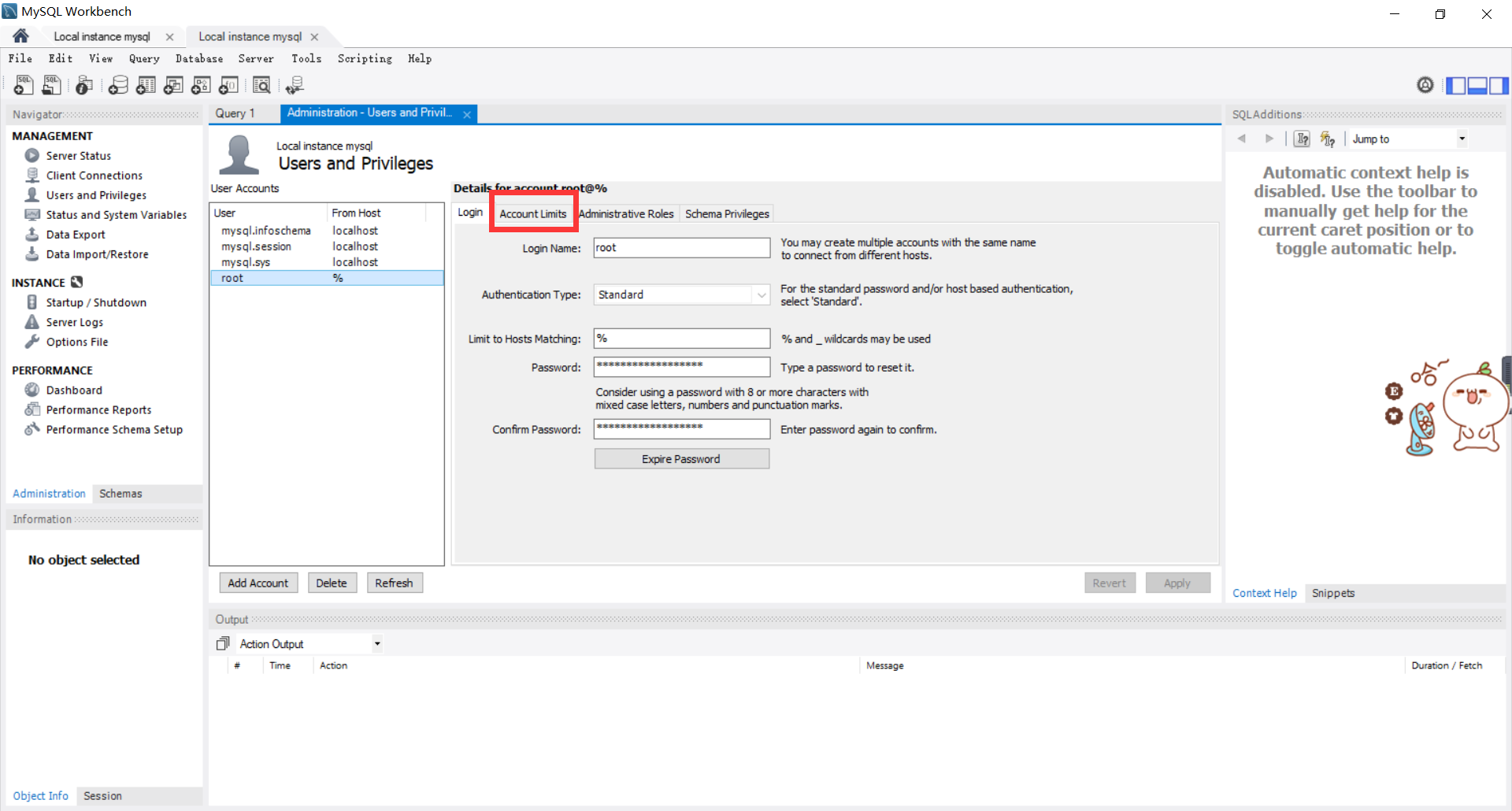The height and width of the screenshot is (811, 1512).
Task: Toggle automatic context help
Action: coord(1328,139)
